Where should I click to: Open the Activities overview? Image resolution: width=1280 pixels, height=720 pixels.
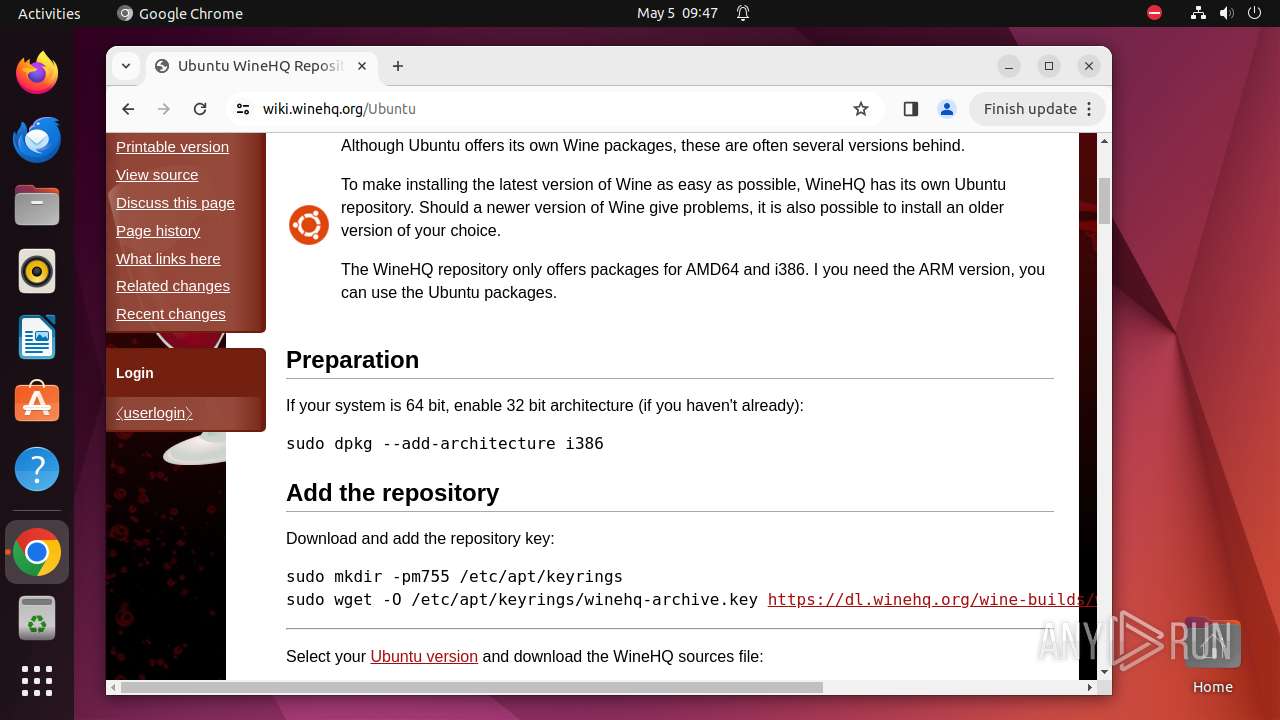49,13
